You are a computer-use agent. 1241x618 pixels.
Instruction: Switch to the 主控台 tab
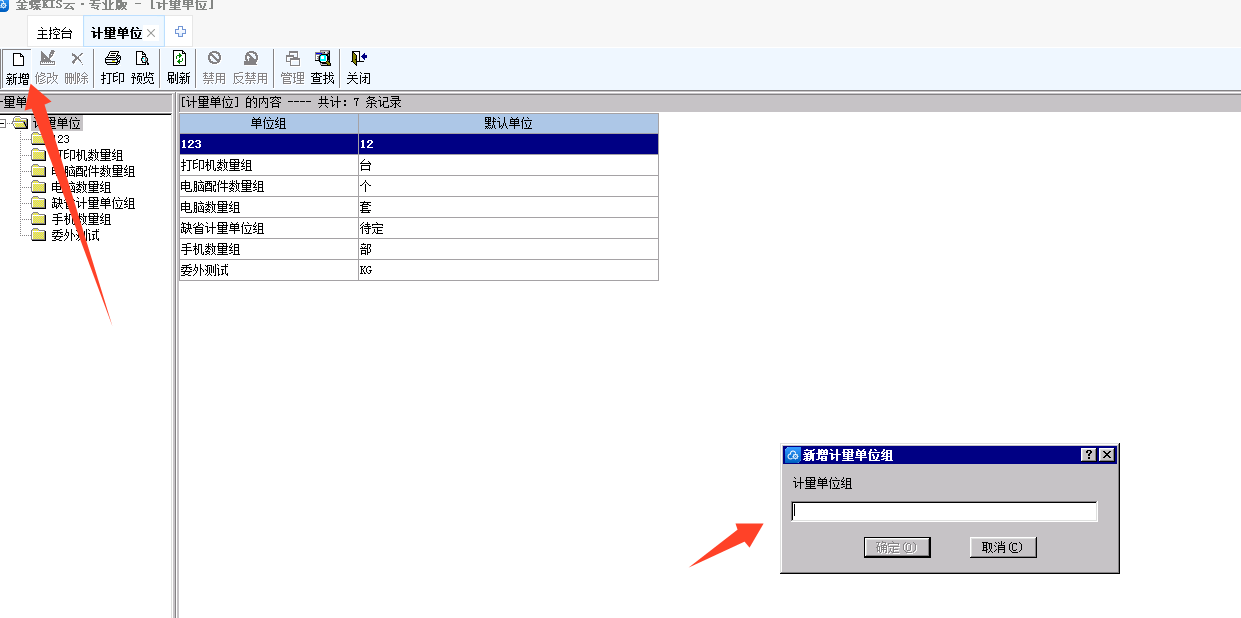(x=55, y=33)
